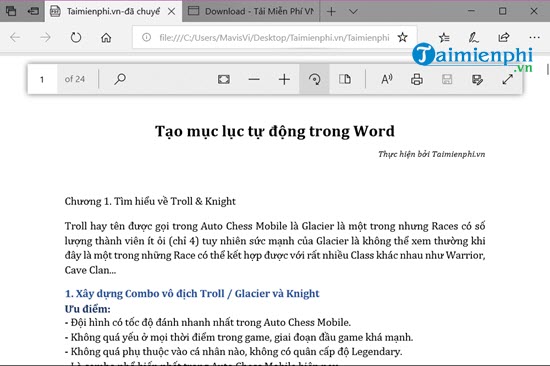Image resolution: width=550 pixels, height=366 pixels.
Task: Start Read aloud for the PDF
Action: point(387,79)
